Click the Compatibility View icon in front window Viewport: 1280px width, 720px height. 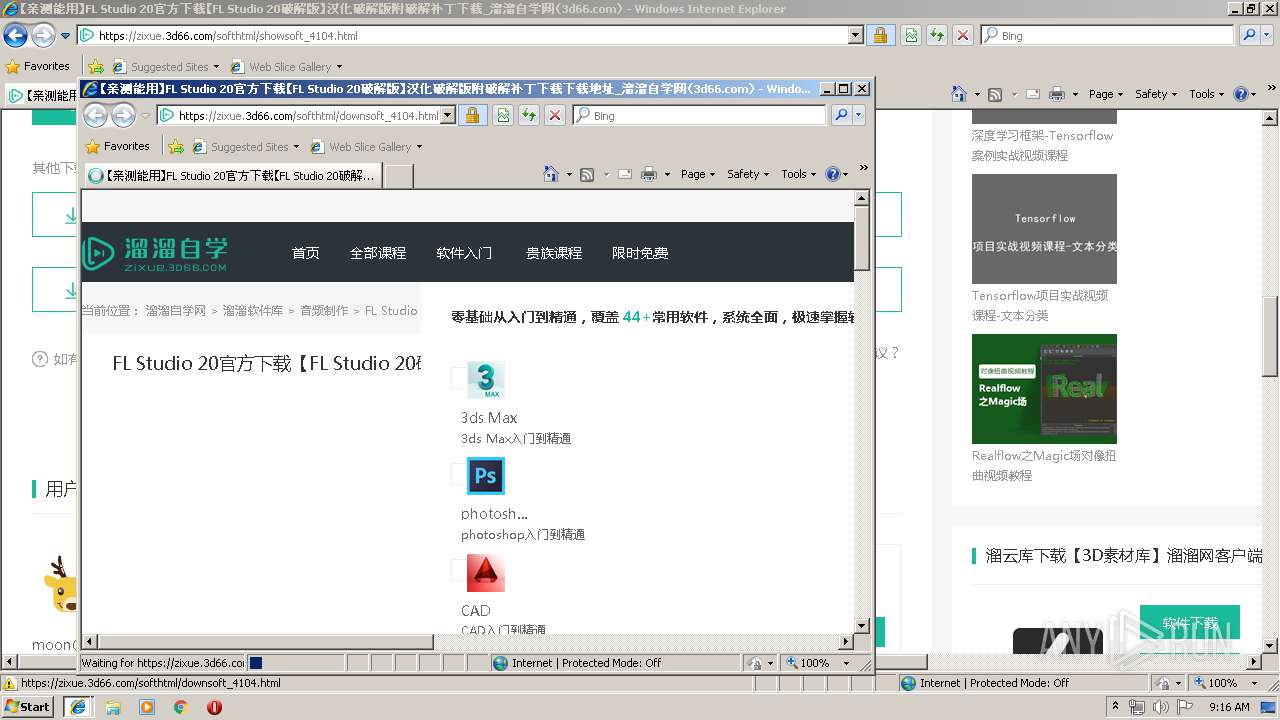coord(503,115)
